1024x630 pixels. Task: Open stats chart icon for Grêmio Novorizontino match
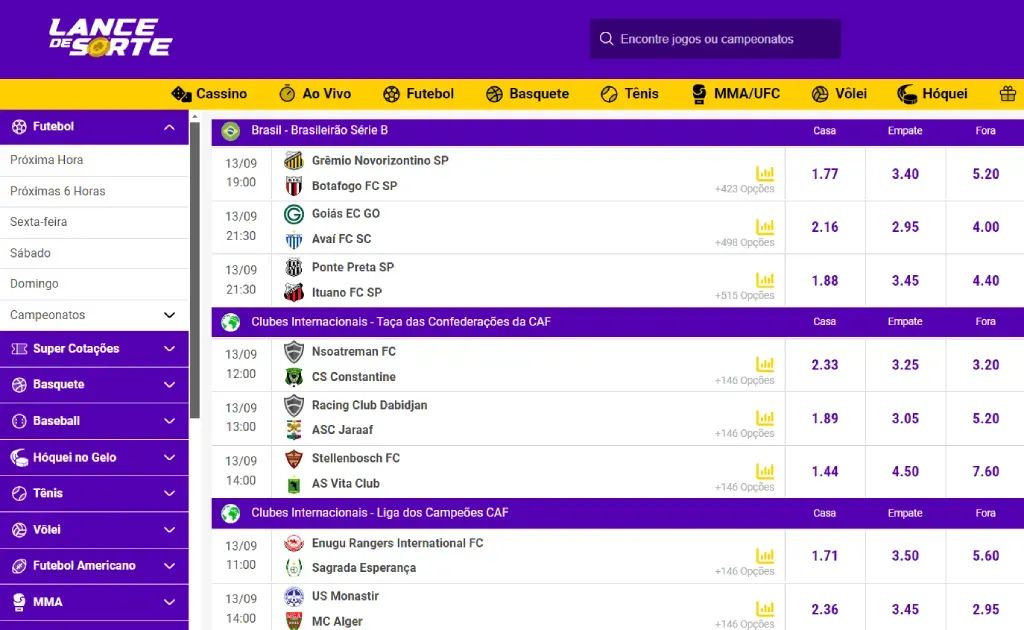click(x=765, y=174)
